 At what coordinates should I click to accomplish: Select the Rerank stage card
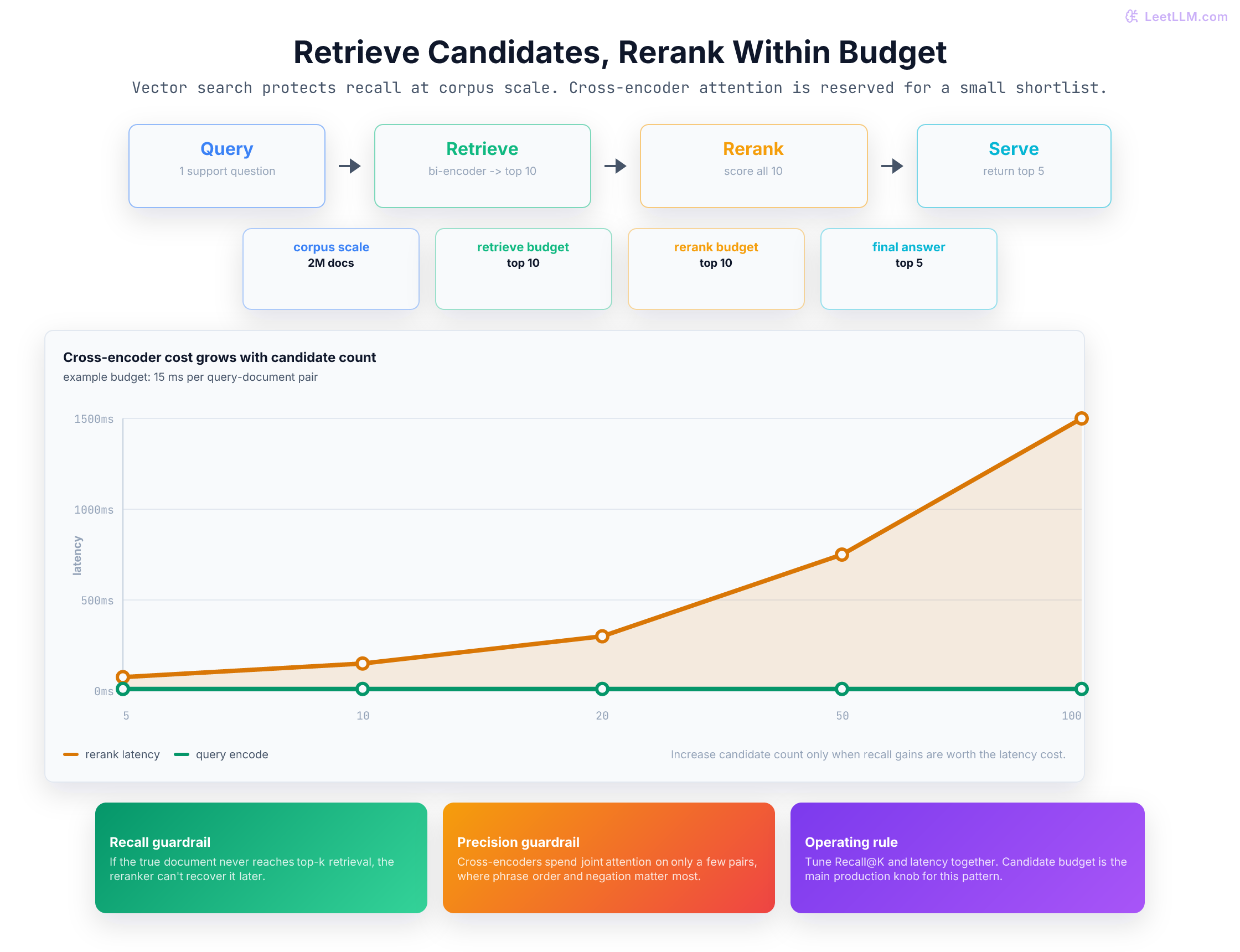[x=753, y=166]
